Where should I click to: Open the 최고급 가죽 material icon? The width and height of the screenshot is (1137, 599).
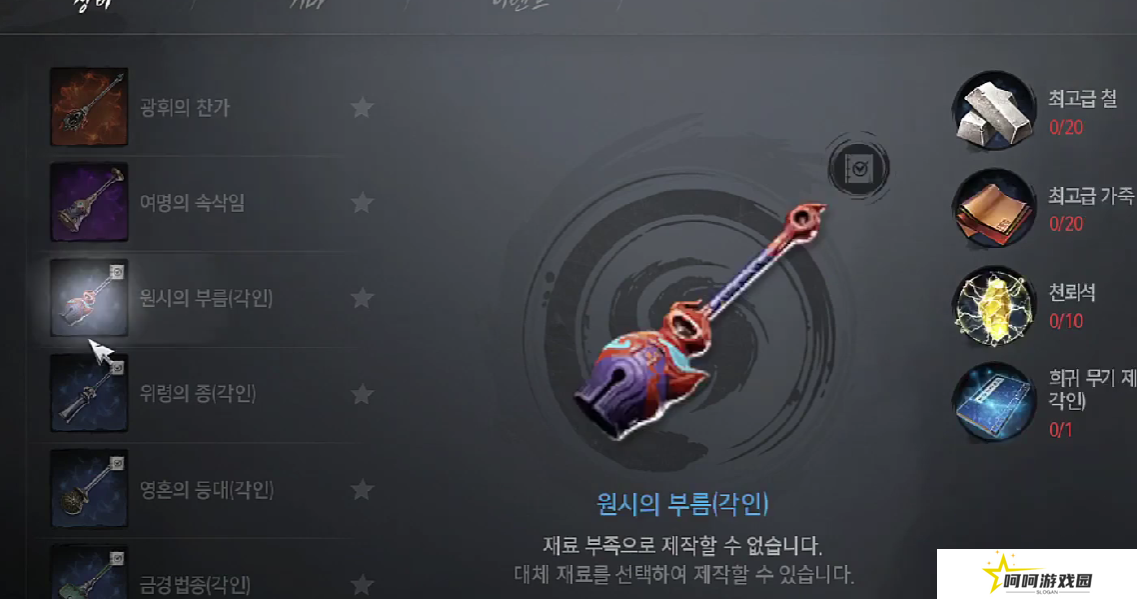[x=994, y=208]
